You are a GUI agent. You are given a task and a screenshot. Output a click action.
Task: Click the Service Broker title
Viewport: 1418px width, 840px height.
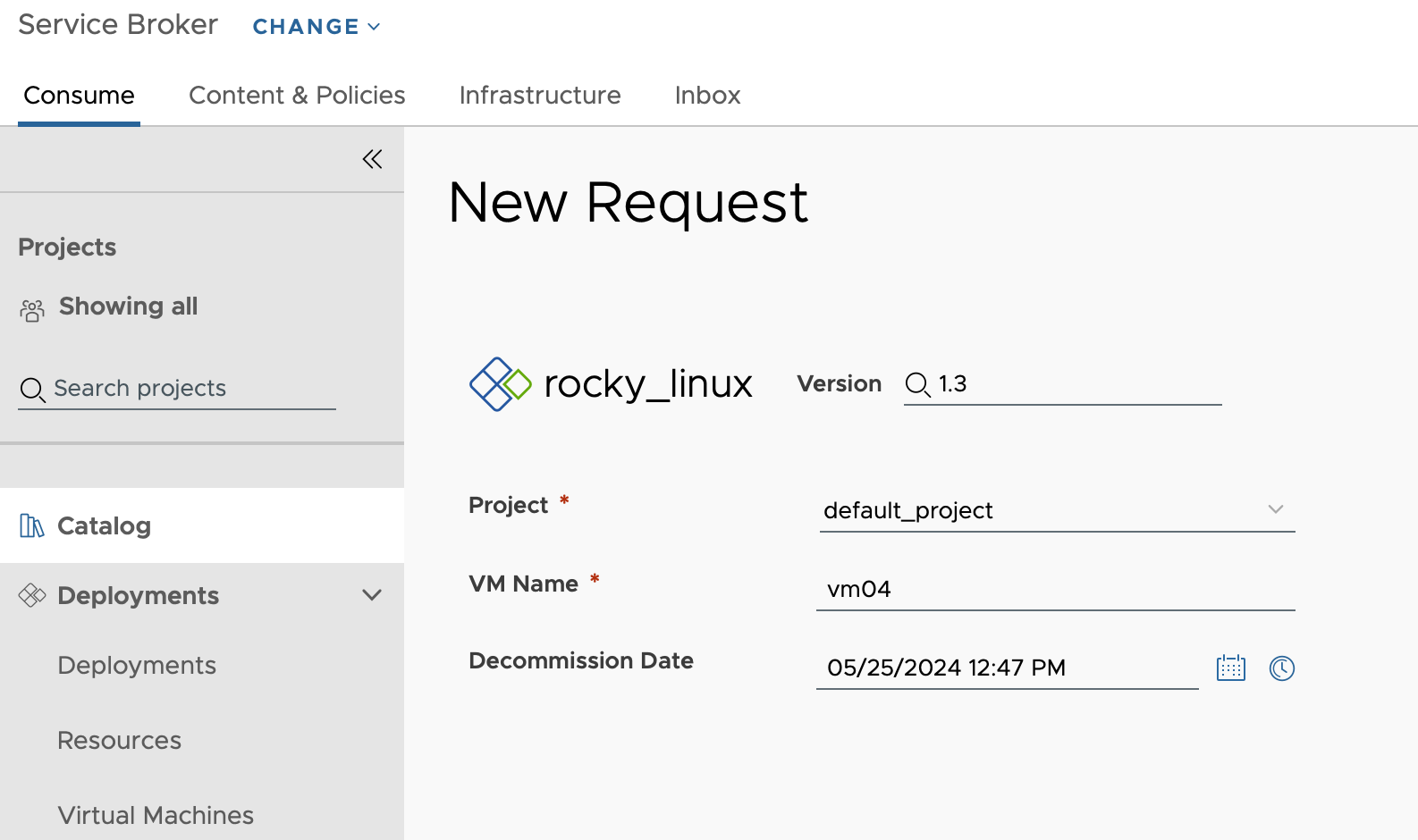tap(118, 25)
